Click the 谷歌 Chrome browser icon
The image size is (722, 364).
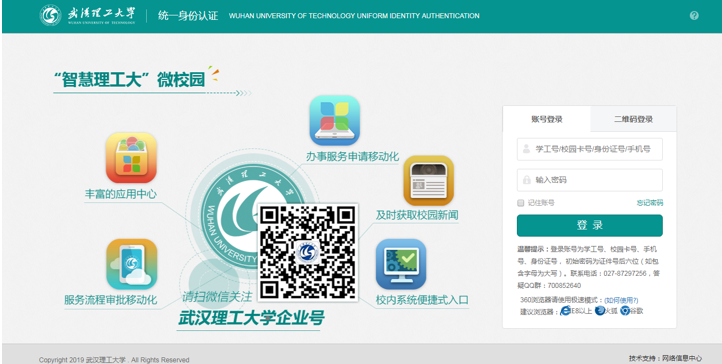[x=625, y=311]
